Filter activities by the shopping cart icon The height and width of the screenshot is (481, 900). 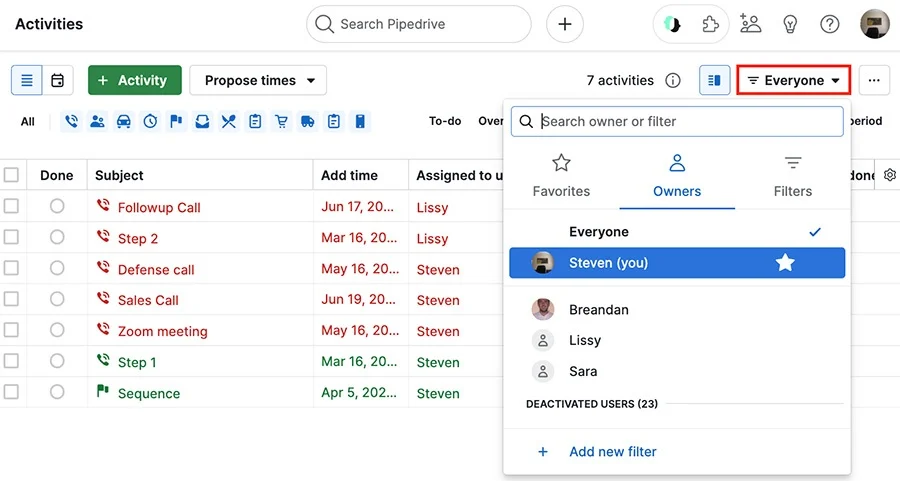(281, 121)
